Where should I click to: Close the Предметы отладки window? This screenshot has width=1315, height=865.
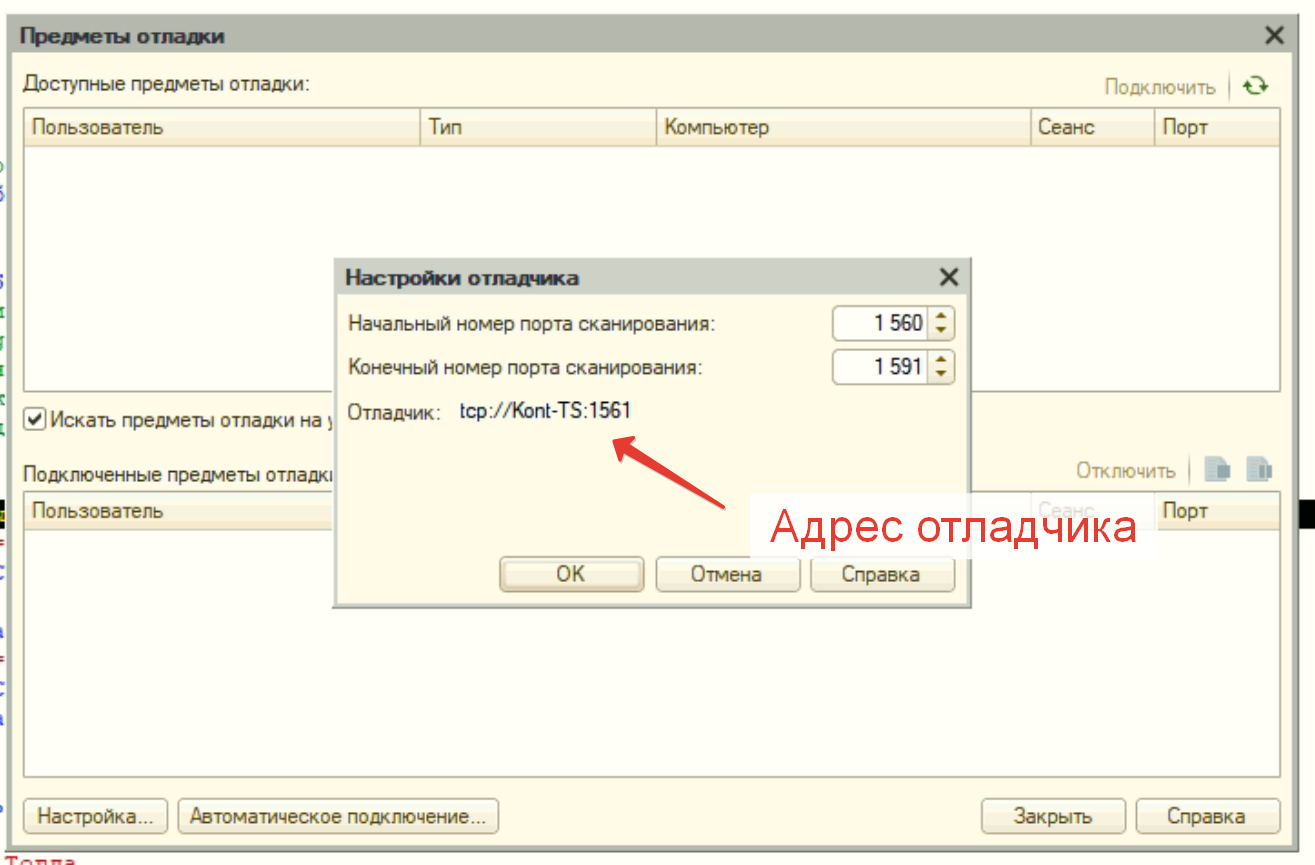click(1274, 36)
